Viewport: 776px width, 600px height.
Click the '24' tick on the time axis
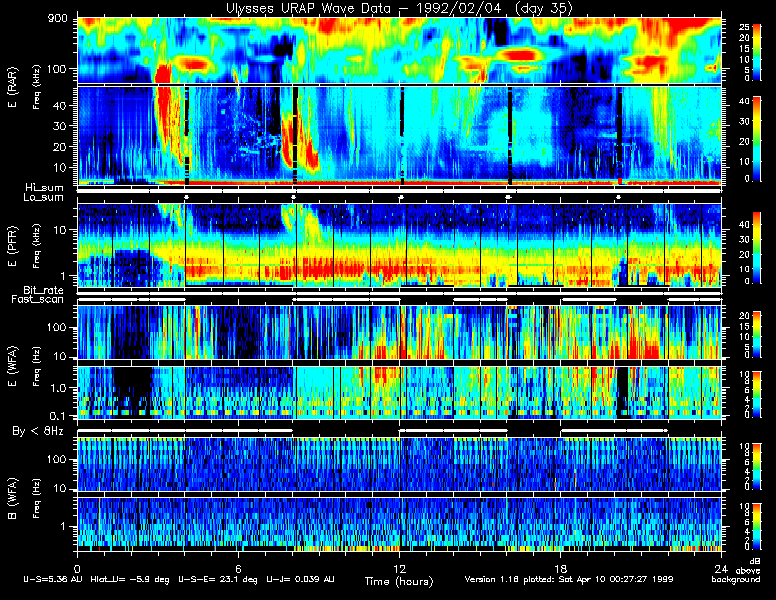[721, 568]
